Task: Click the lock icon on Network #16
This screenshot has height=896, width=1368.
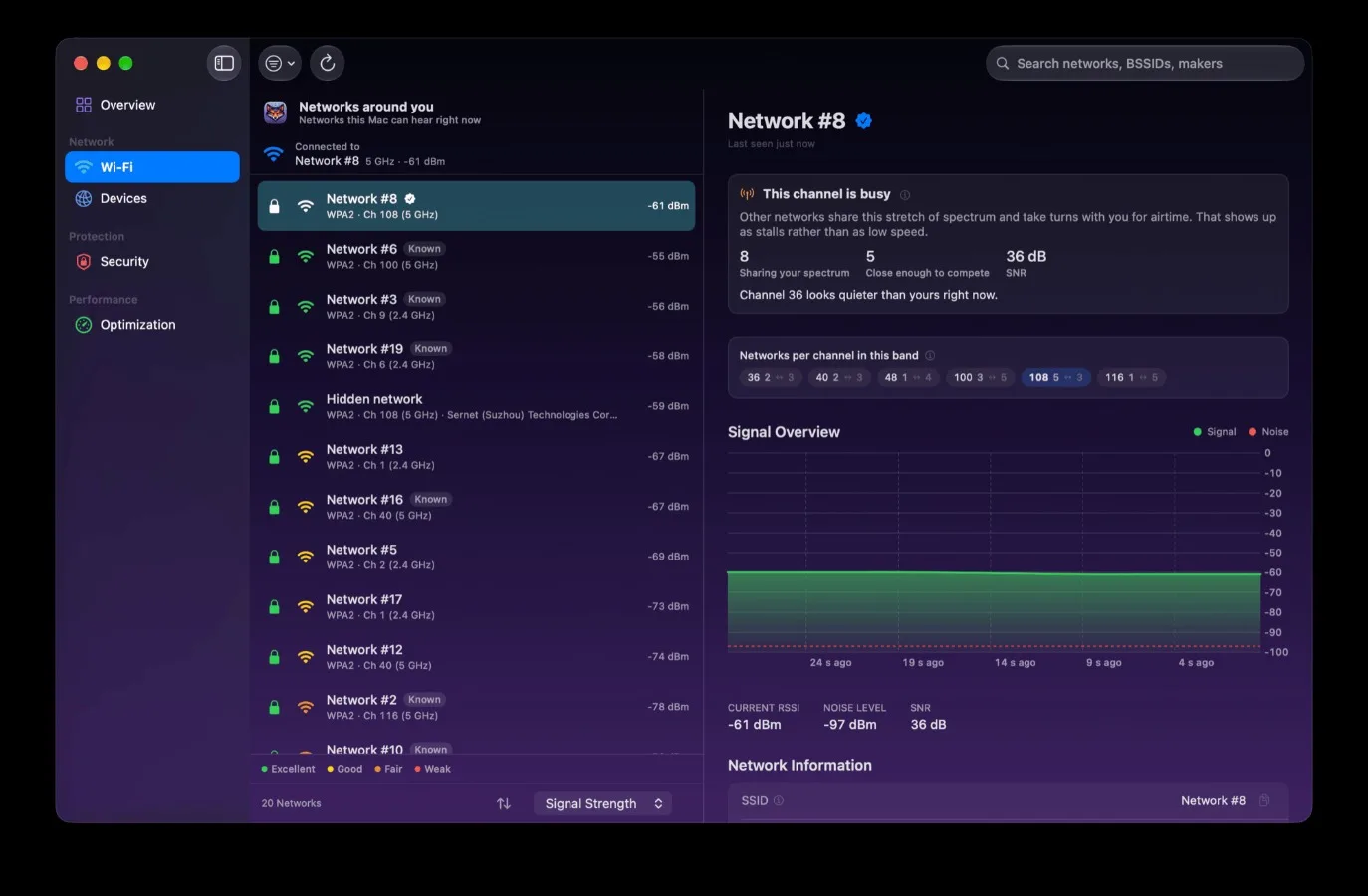Action: [274, 507]
